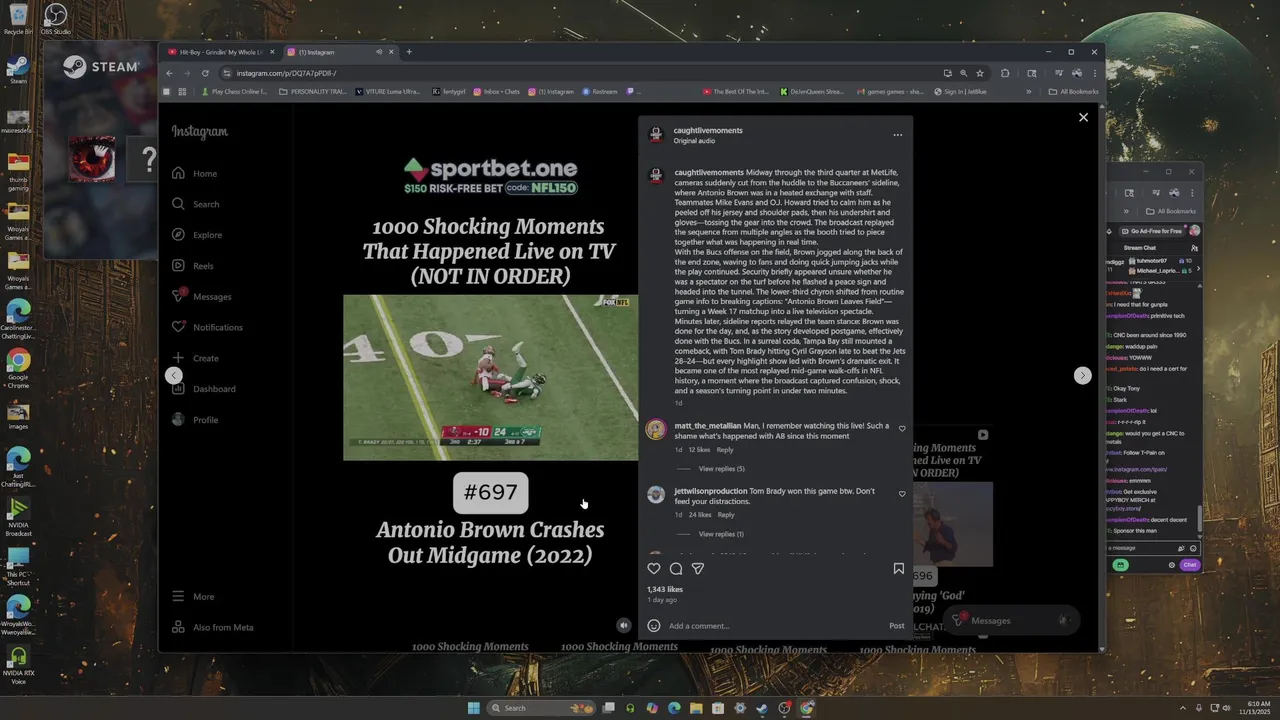Click the Add a comment field
The image size is (1280, 720).
click(x=775, y=626)
